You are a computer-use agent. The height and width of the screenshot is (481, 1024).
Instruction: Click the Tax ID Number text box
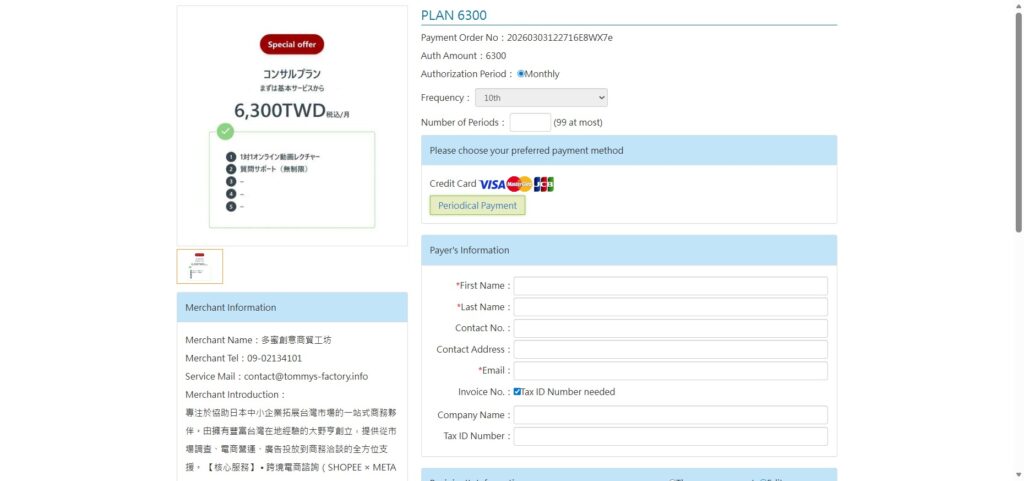click(670, 436)
